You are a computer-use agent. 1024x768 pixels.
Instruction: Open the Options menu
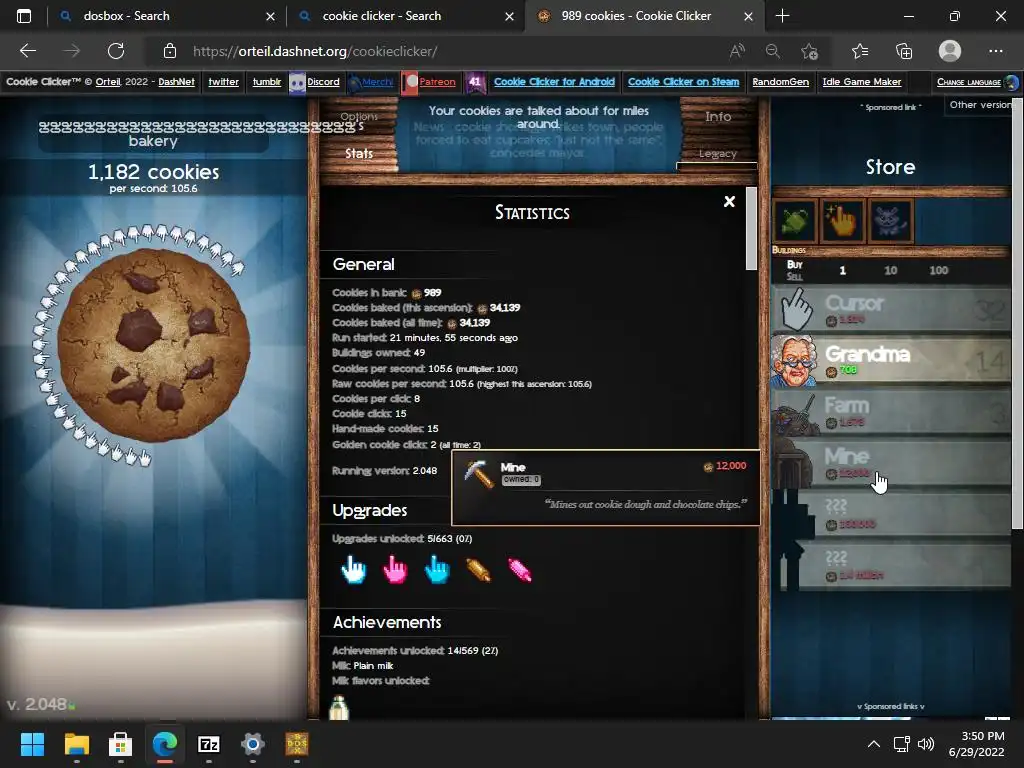(x=359, y=116)
